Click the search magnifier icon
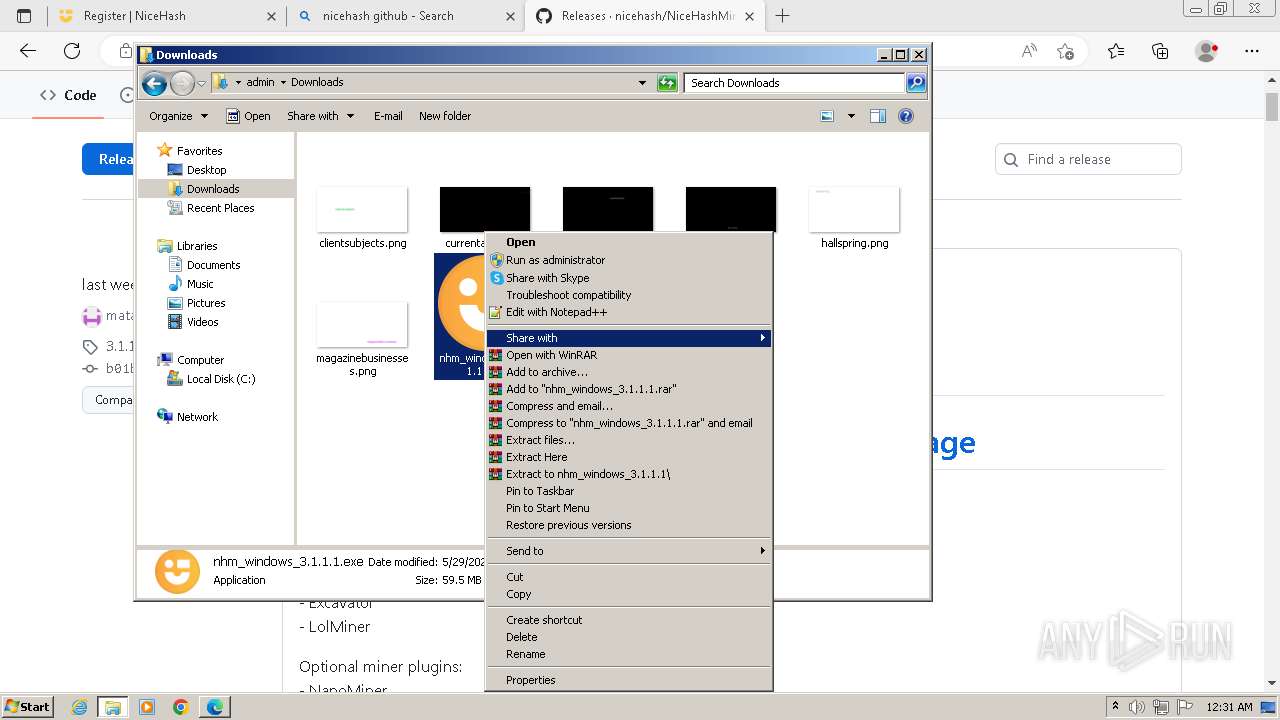1280x720 pixels. [x=916, y=83]
